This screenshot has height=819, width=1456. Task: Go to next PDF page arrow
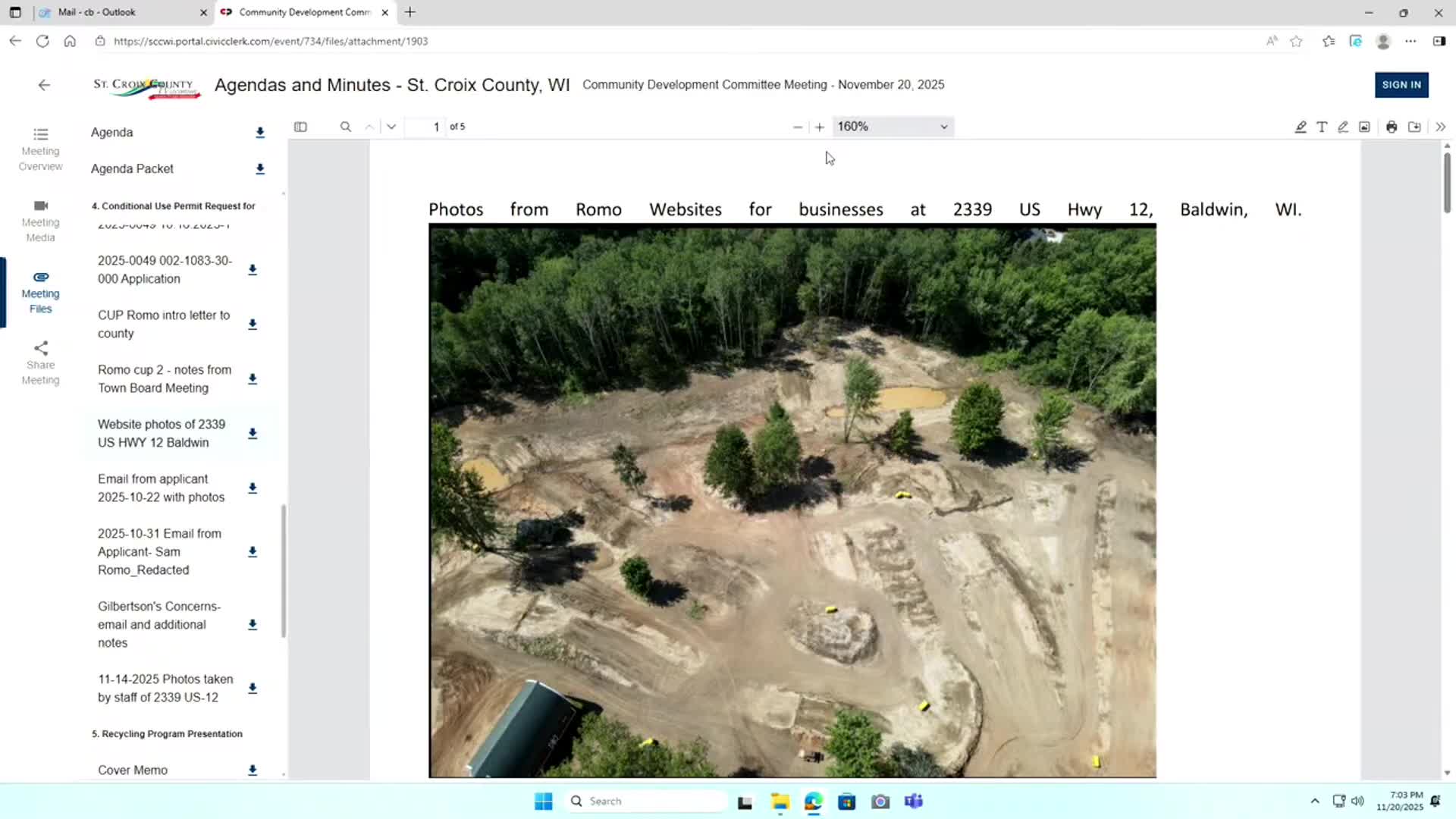391,127
